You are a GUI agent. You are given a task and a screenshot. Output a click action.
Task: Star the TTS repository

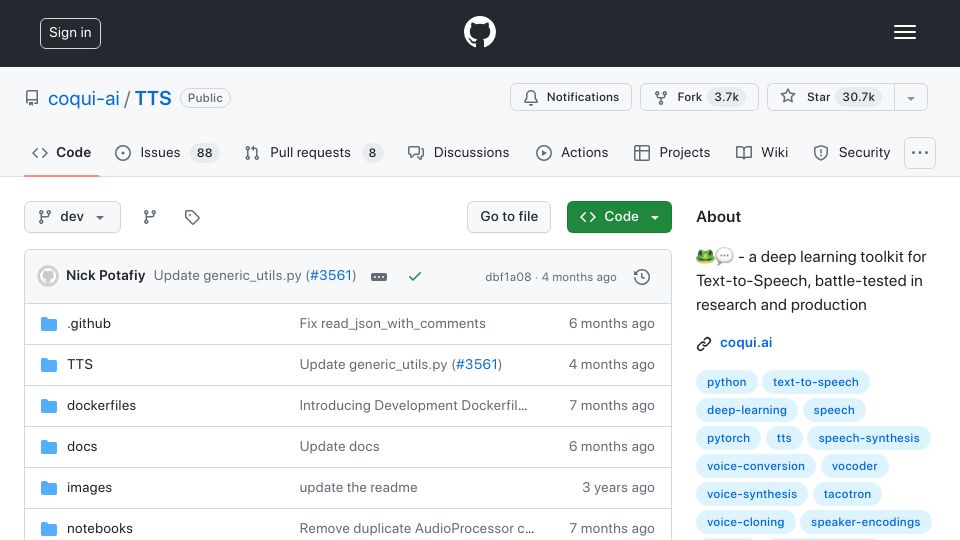[831, 97]
